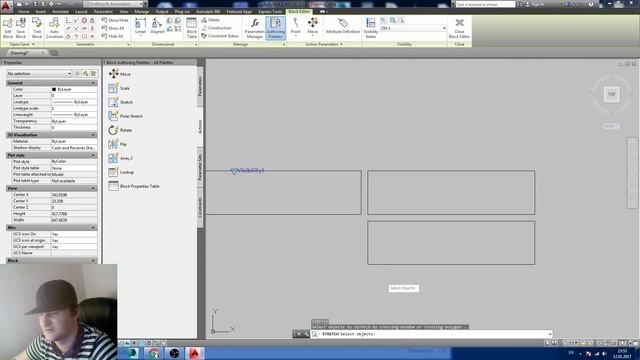Expand the Action Parameters panel dropdown

(324, 44)
